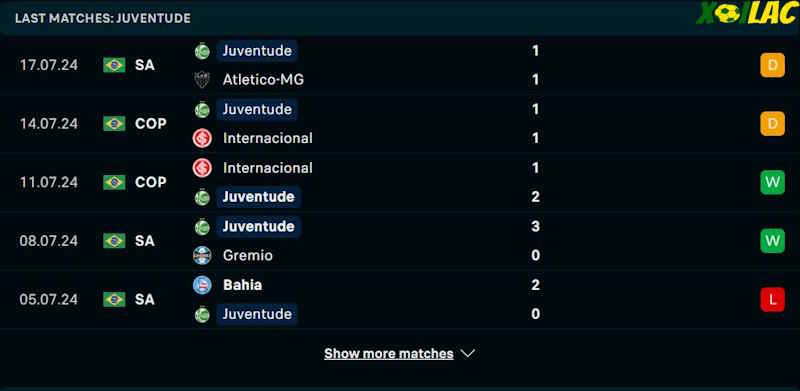Select the SA label on 17.07.24
The image size is (800, 391).
point(145,65)
